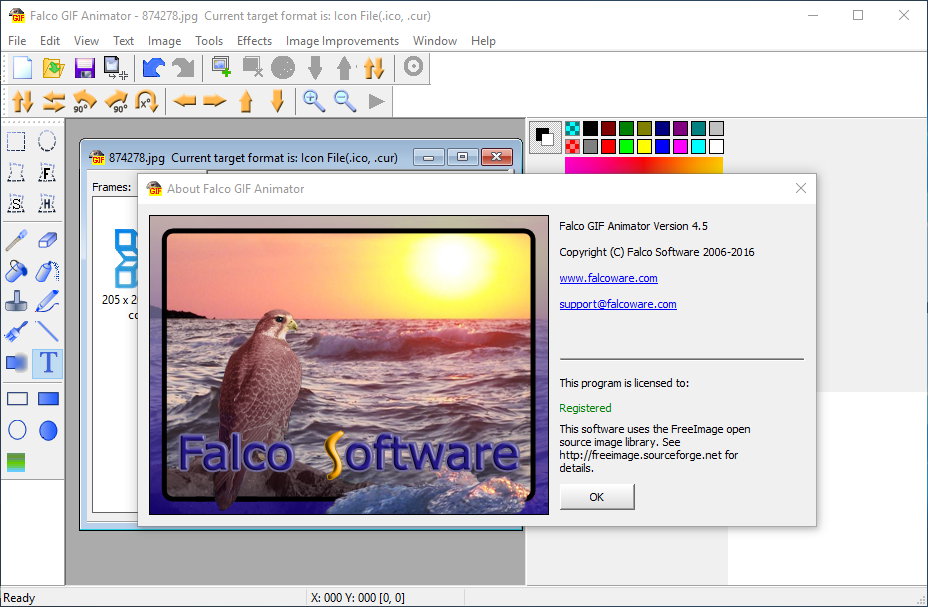Select the gradient fill tool

point(17,462)
